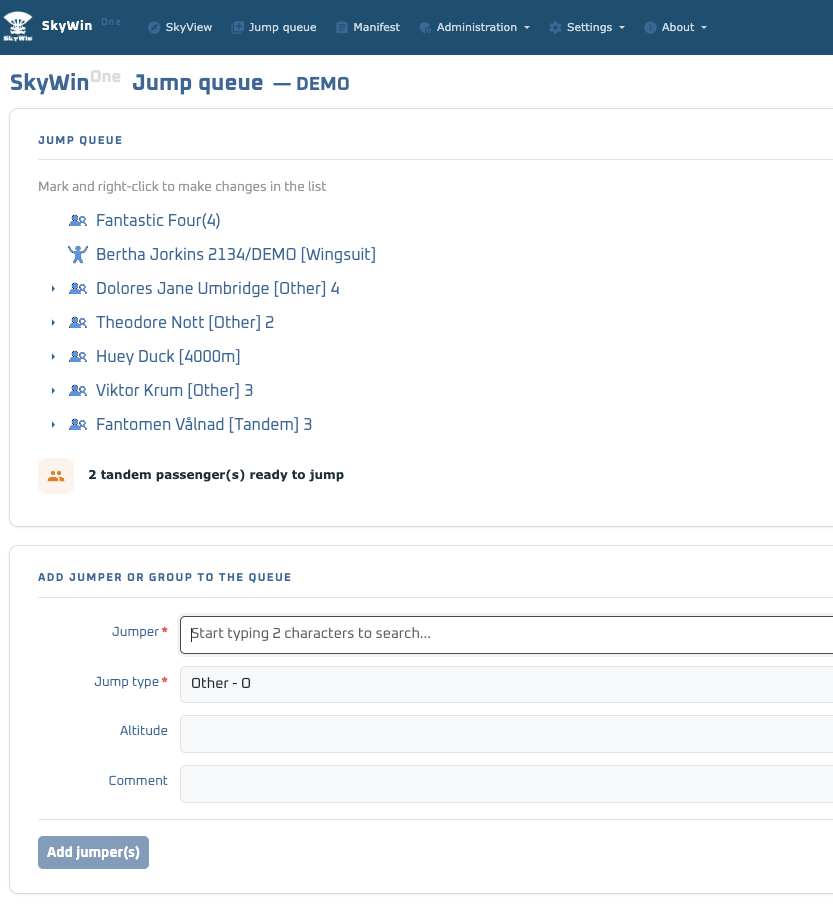Open the Jump type dropdown

(506, 684)
